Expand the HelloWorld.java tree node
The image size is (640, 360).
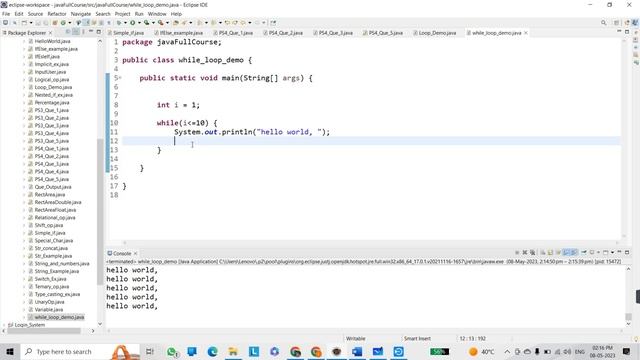pyautogui.click(x=24, y=41)
